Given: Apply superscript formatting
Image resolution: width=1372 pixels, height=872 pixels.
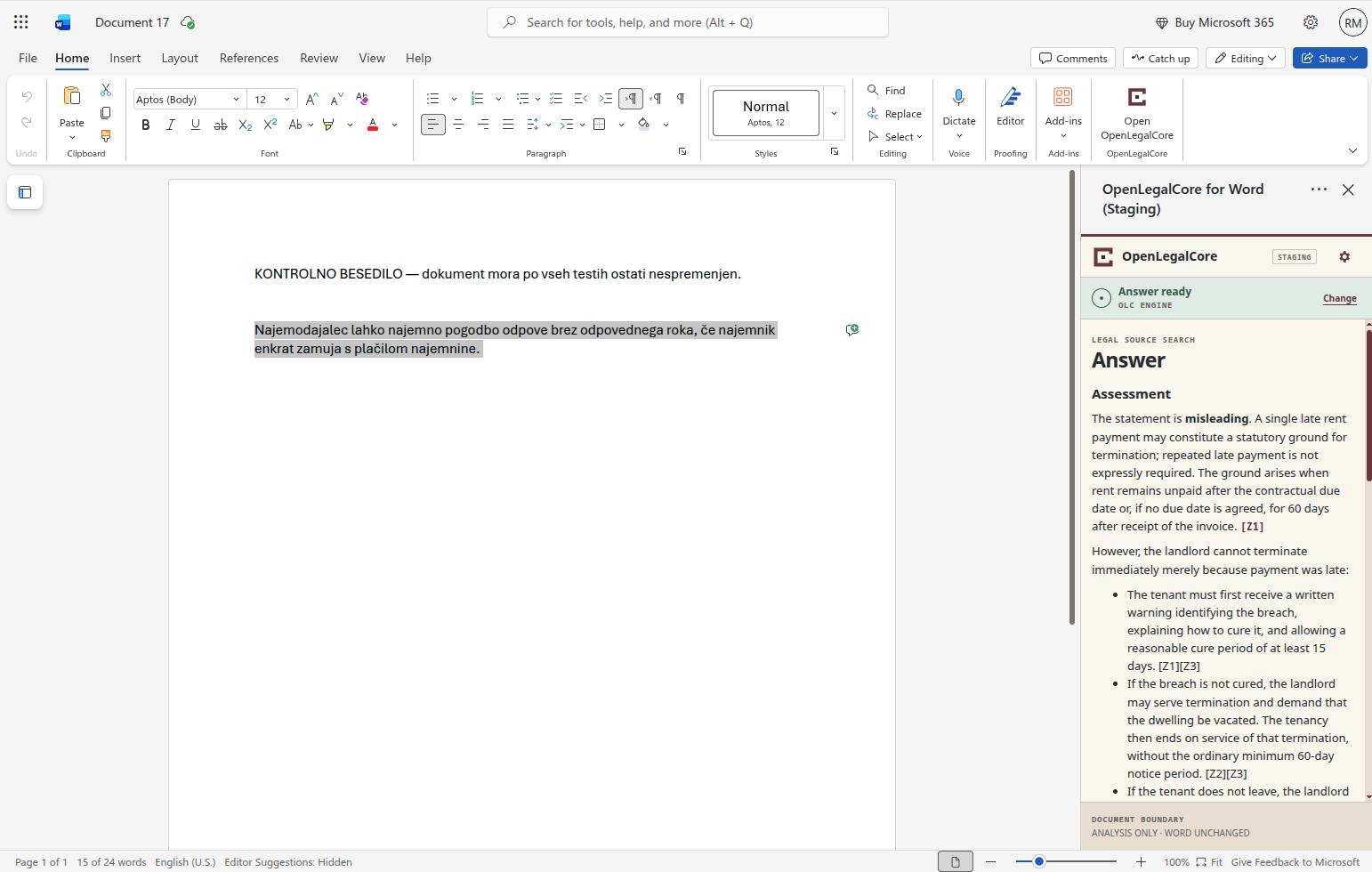Looking at the screenshot, I should [270, 125].
